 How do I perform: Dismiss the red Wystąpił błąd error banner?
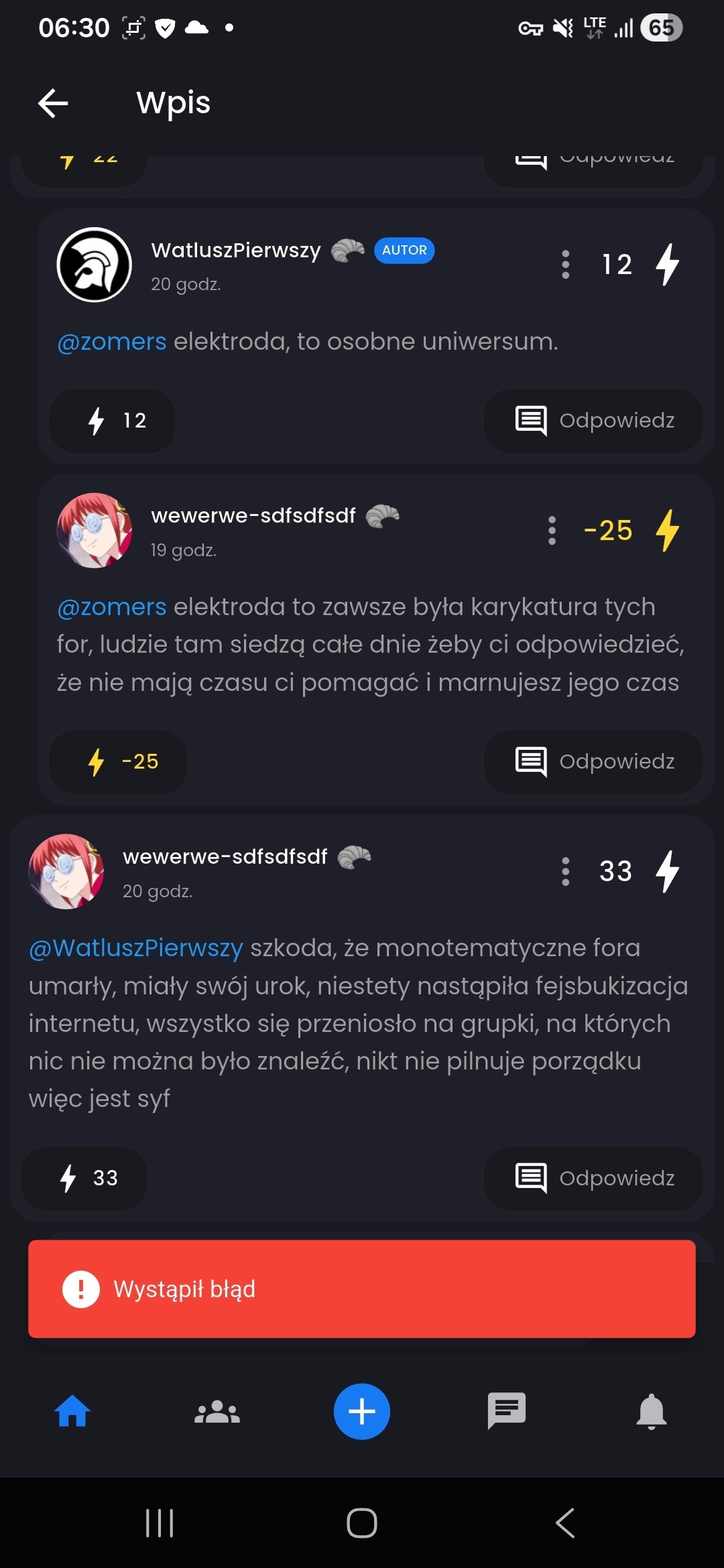[362, 1289]
